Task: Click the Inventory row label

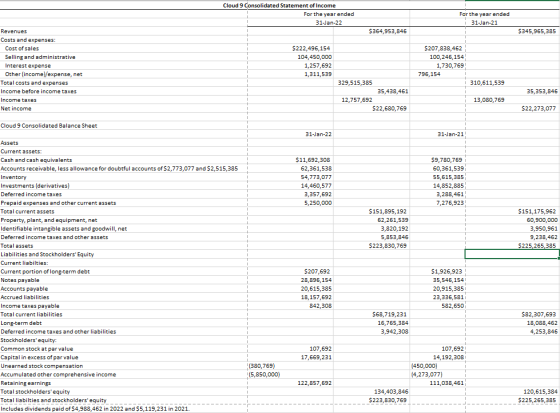Action: point(14,177)
